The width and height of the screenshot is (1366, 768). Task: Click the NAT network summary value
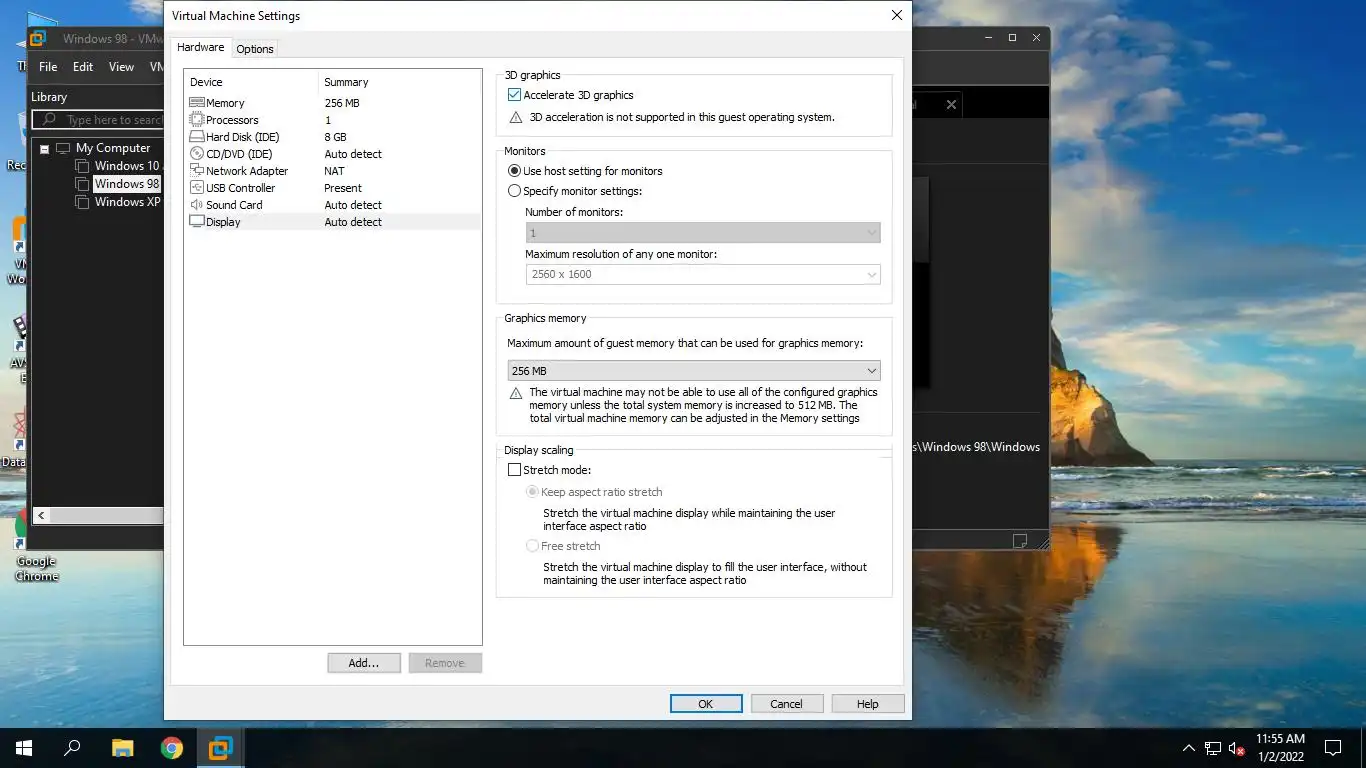(x=334, y=171)
